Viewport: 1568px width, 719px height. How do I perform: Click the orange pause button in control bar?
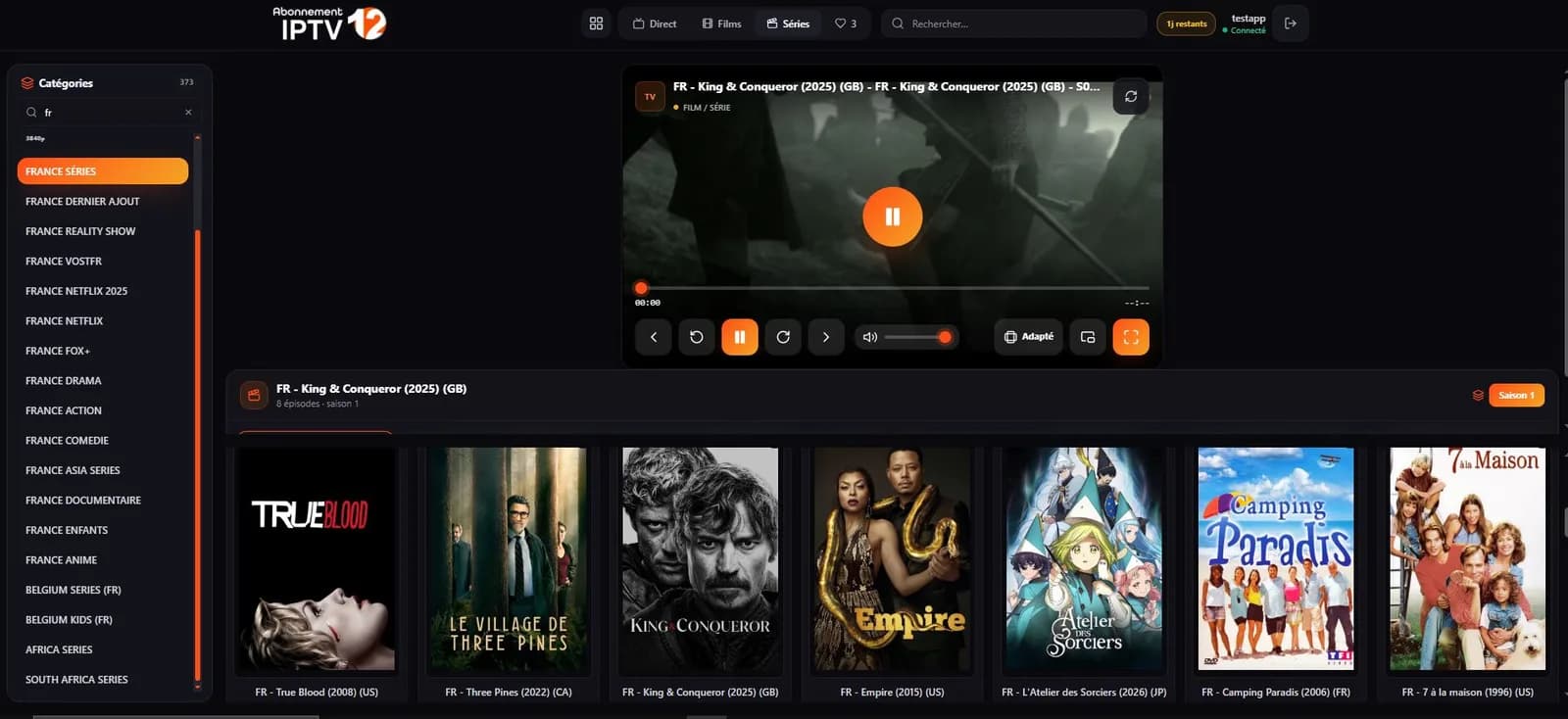click(x=740, y=337)
